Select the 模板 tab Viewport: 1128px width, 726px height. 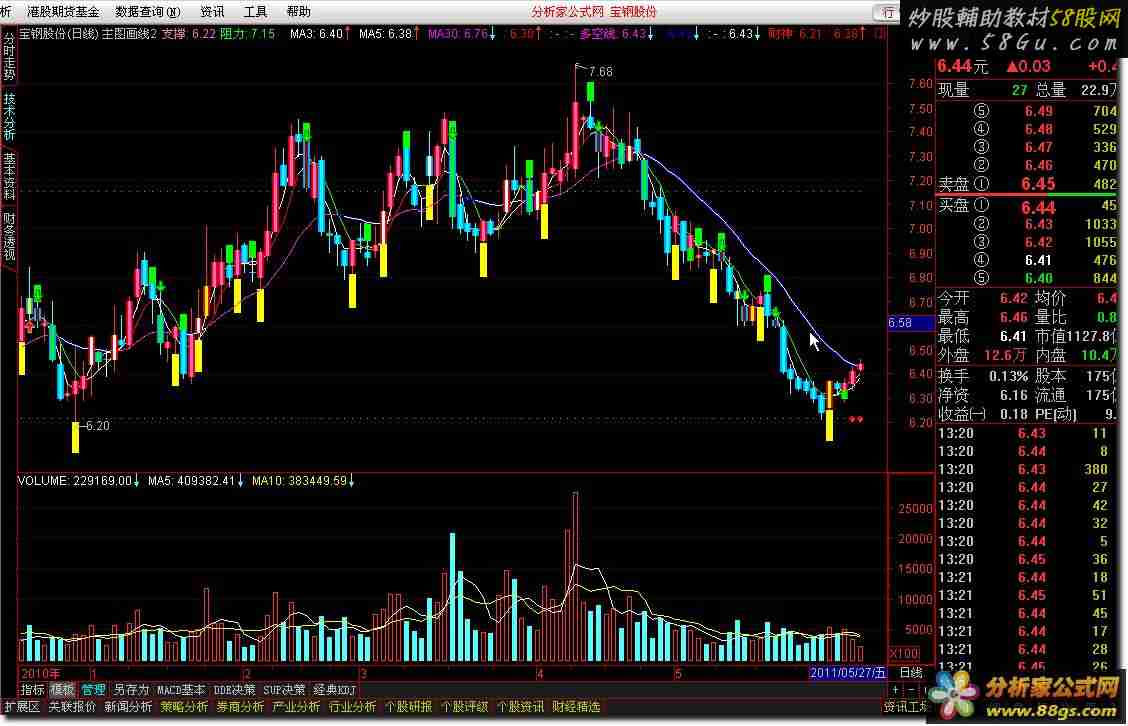click(62, 689)
